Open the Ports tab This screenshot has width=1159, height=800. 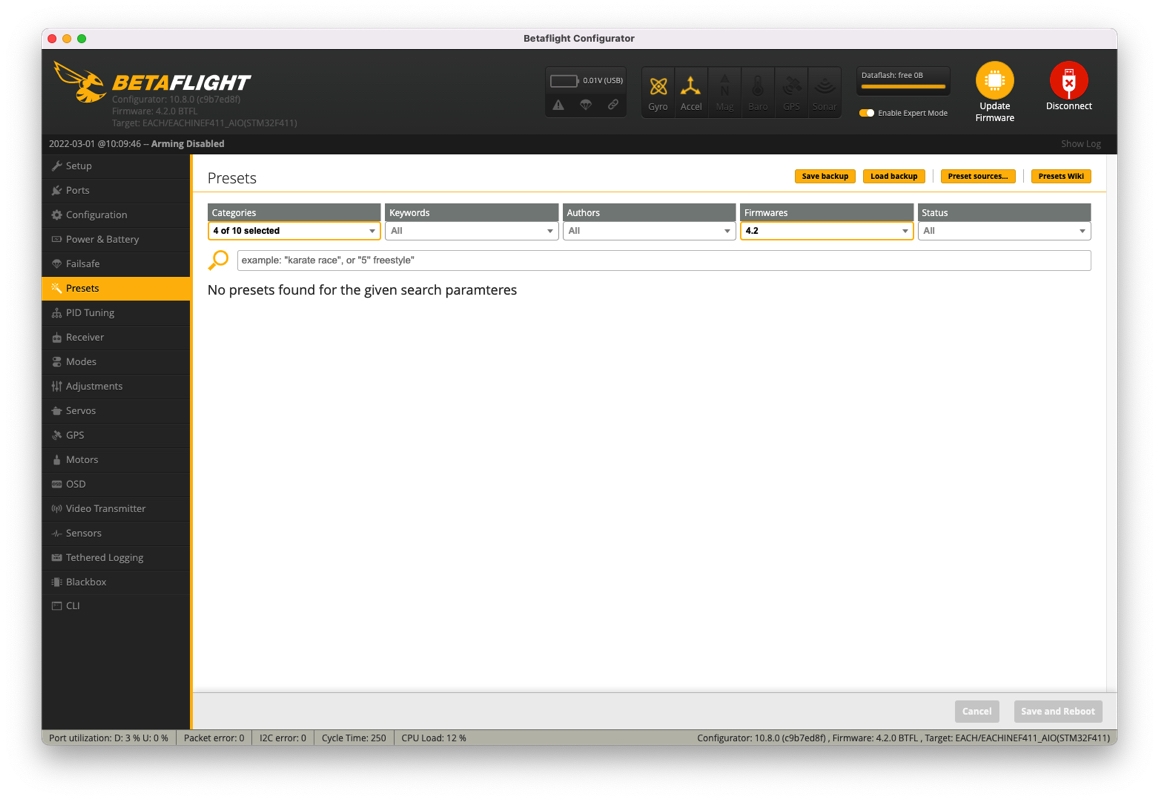click(116, 190)
